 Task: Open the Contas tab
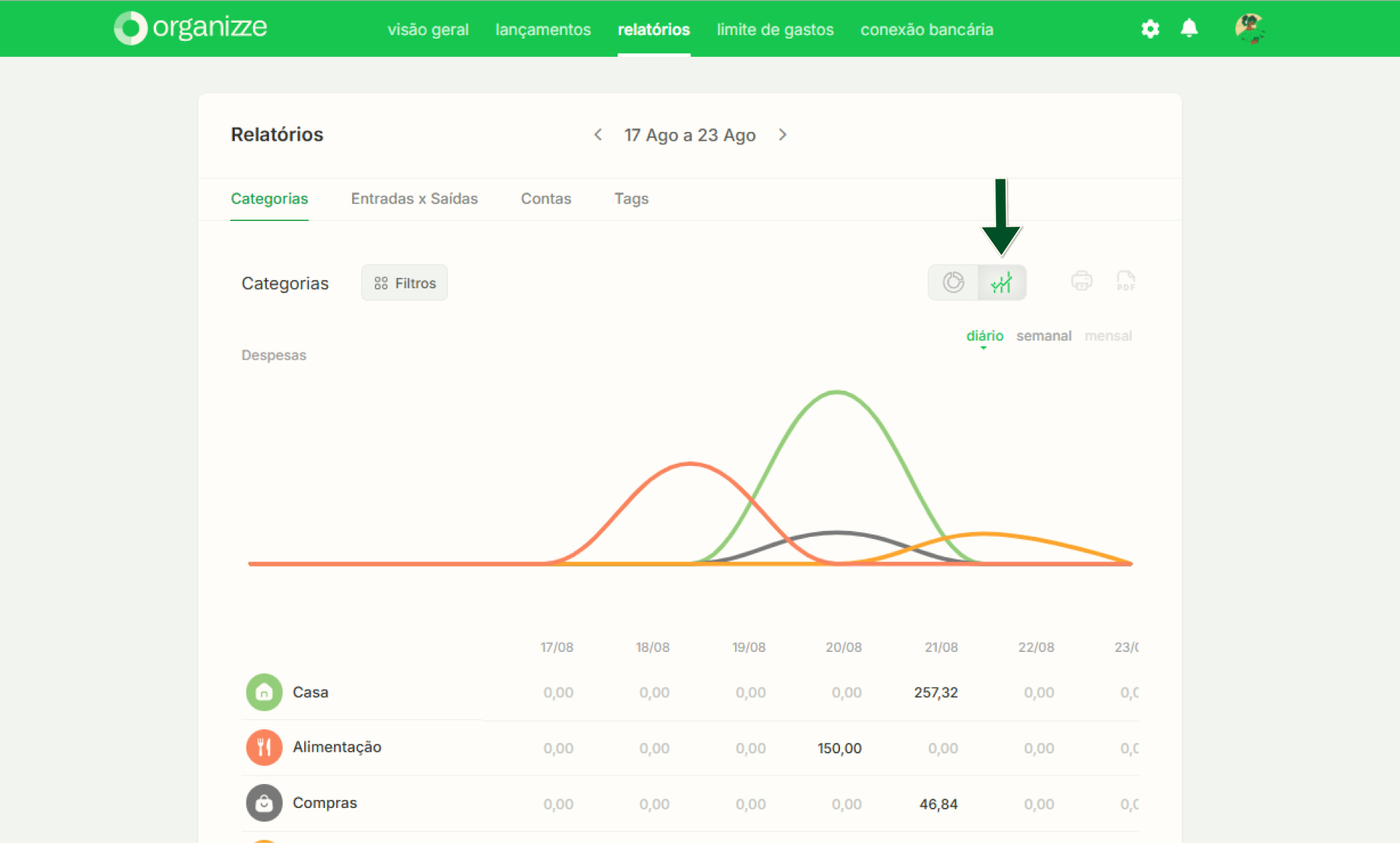pos(545,198)
